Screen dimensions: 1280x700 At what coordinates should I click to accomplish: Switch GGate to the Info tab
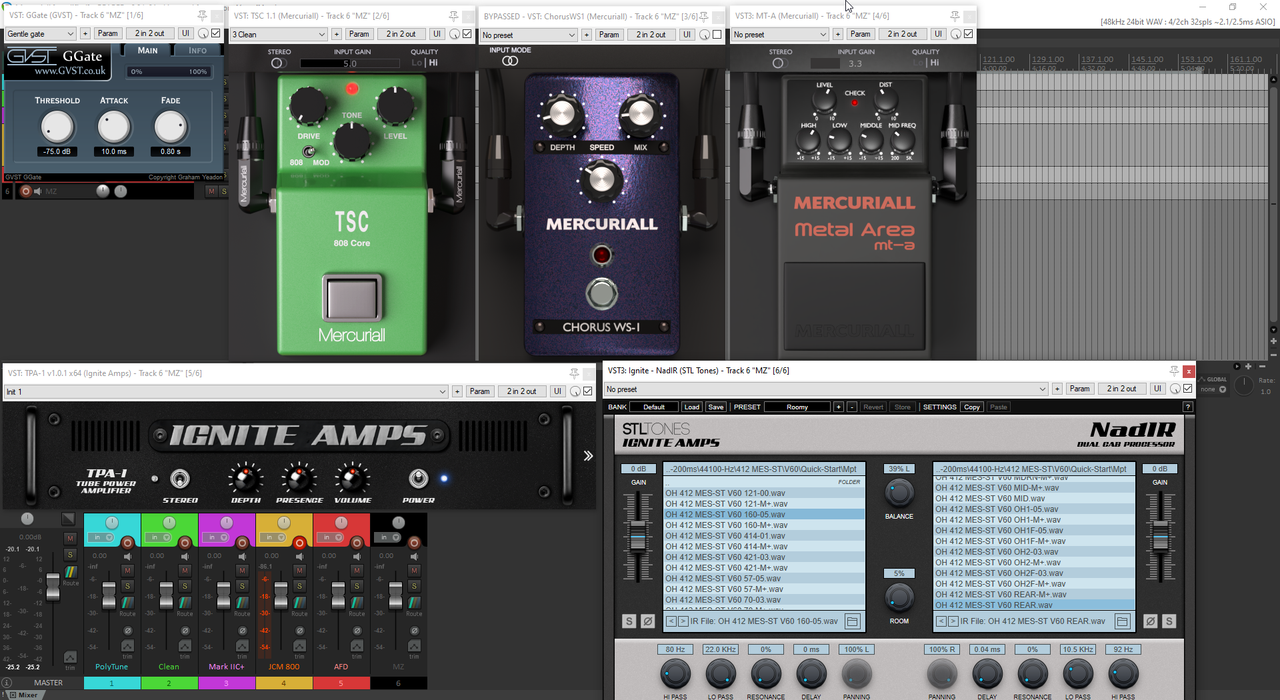[x=198, y=50]
